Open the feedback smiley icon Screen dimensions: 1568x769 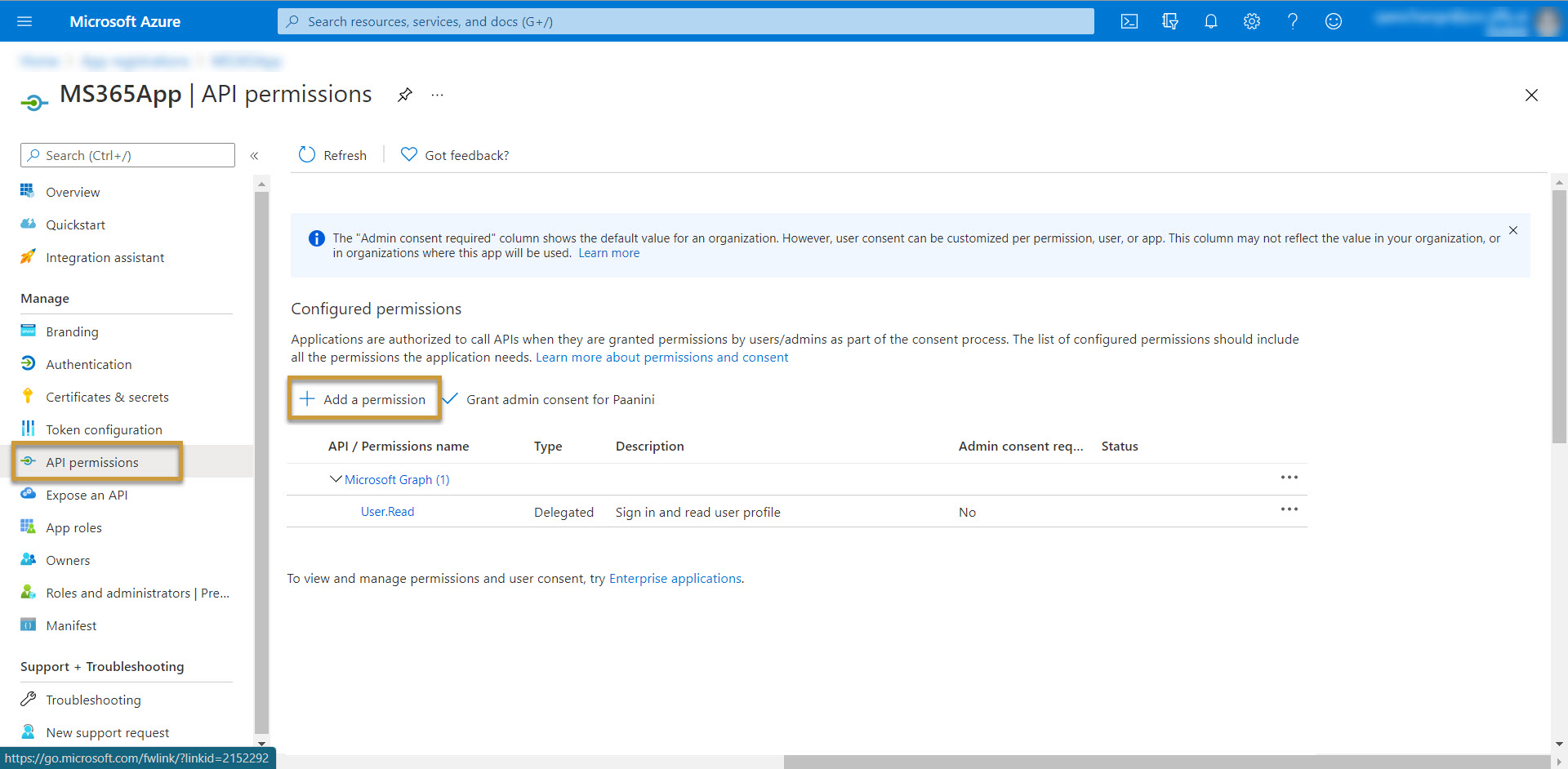coord(1333,21)
